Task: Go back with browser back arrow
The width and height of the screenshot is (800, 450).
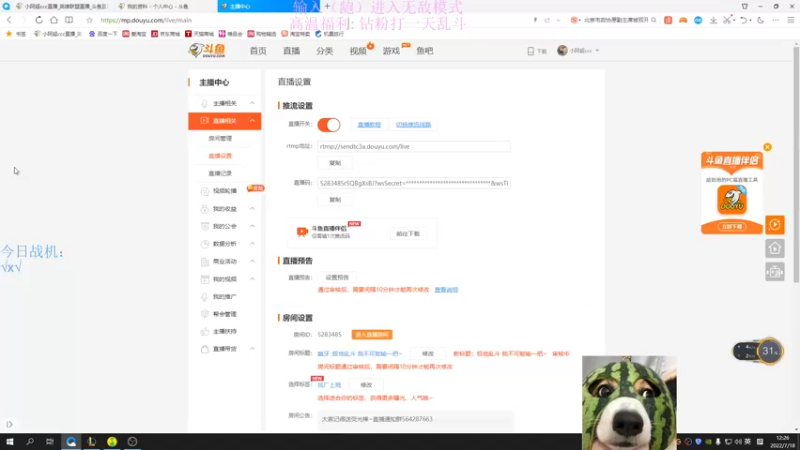Action: (x=9, y=20)
